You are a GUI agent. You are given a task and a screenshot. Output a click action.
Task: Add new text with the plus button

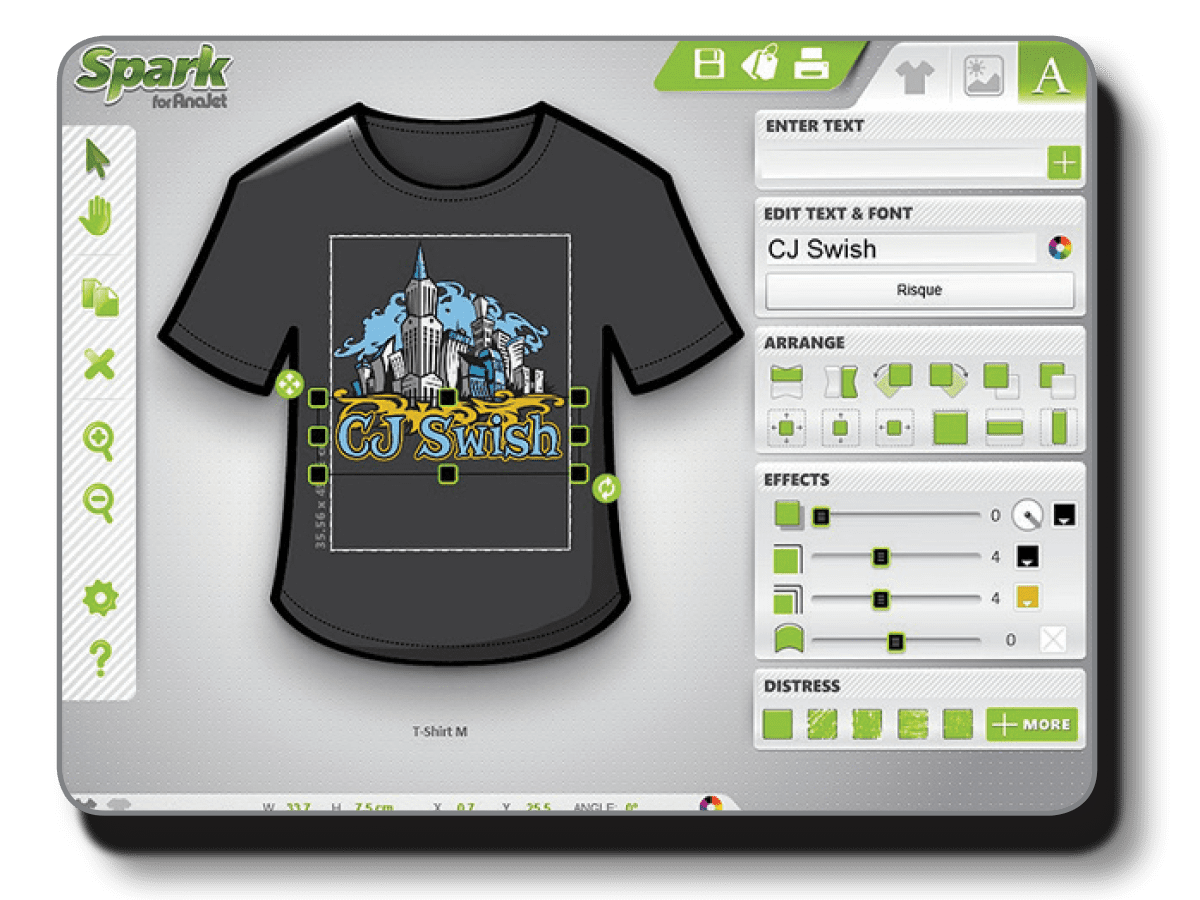[x=1067, y=160]
